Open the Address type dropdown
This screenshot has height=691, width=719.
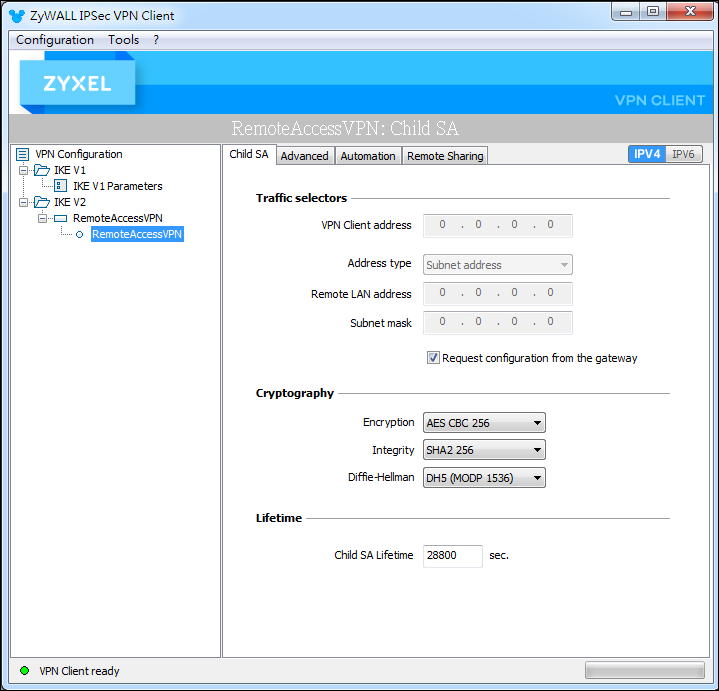pyautogui.click(x=498, y=265)
